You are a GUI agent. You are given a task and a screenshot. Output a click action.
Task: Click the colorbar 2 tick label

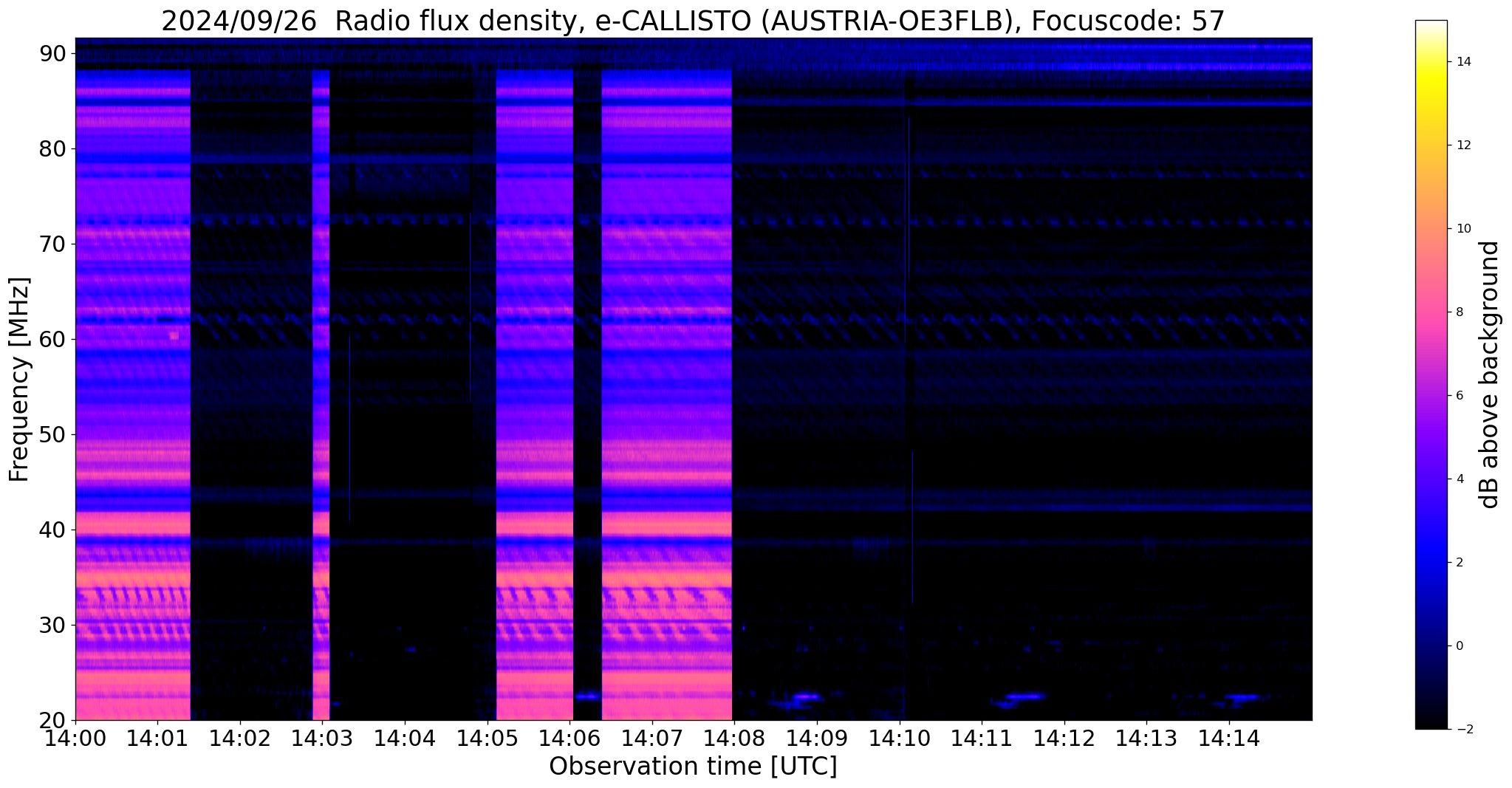click(1459, 563)
